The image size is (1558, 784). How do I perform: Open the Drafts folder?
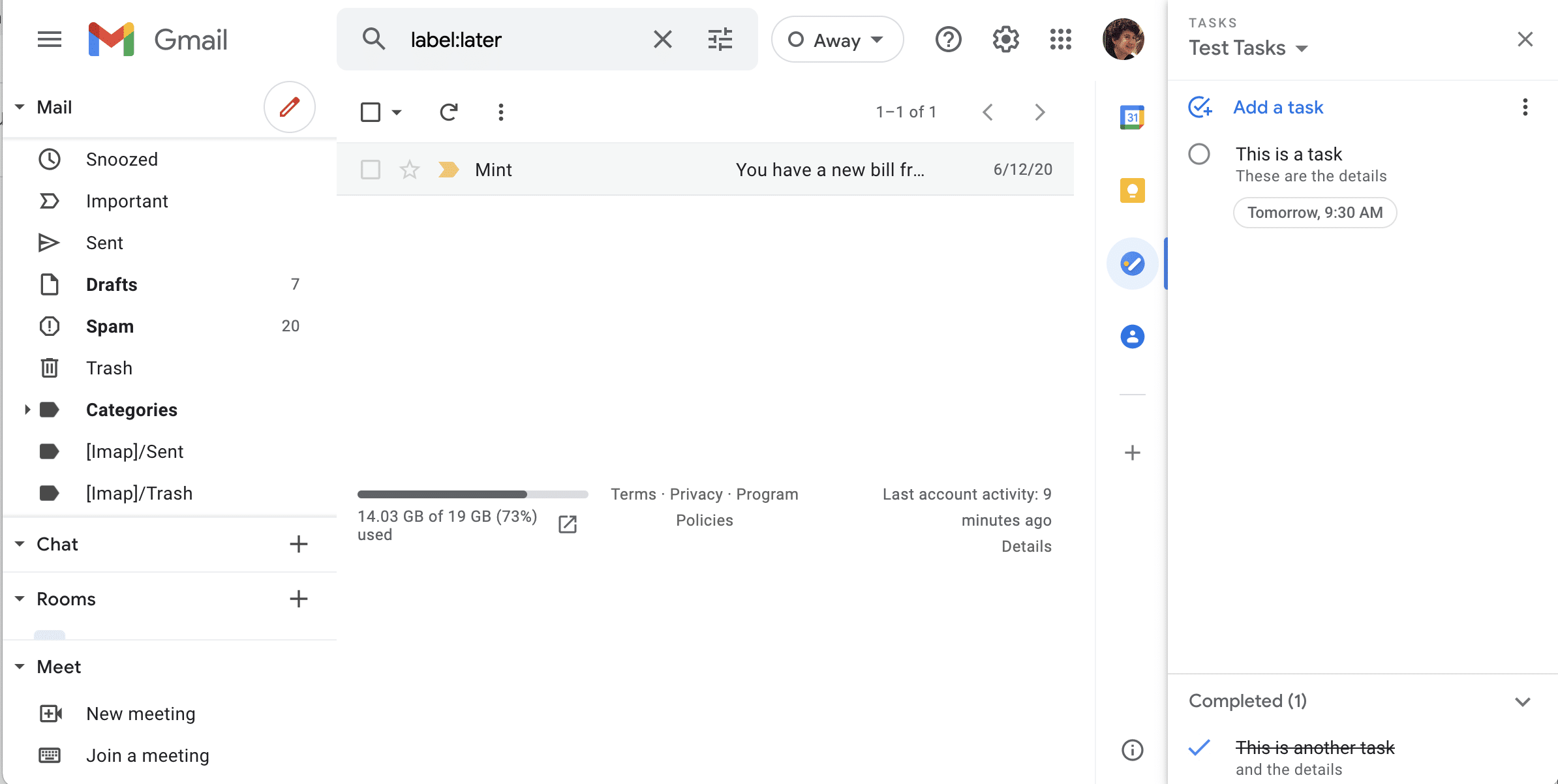112,284
